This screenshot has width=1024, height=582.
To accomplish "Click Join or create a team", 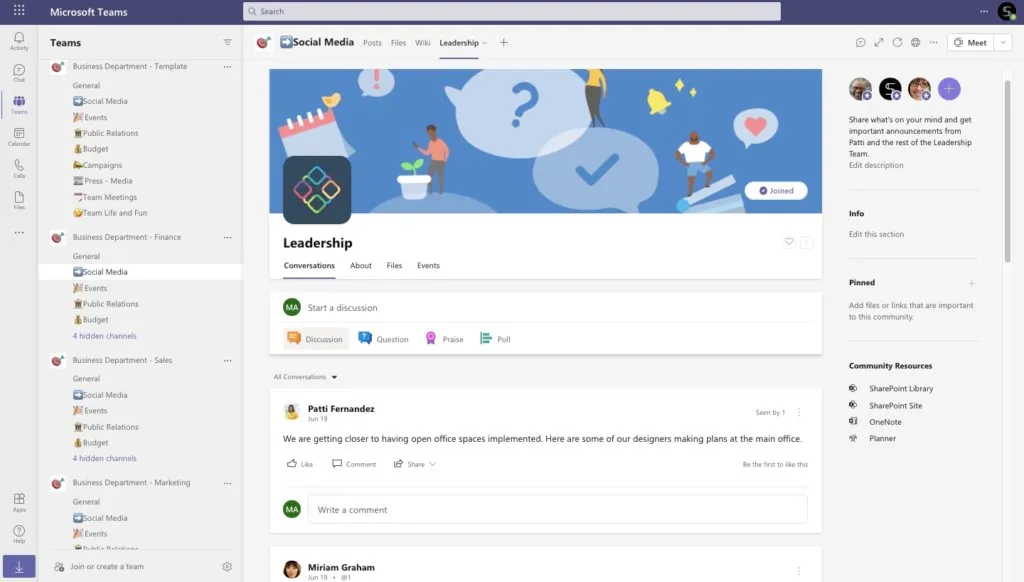I will (99, 566).
